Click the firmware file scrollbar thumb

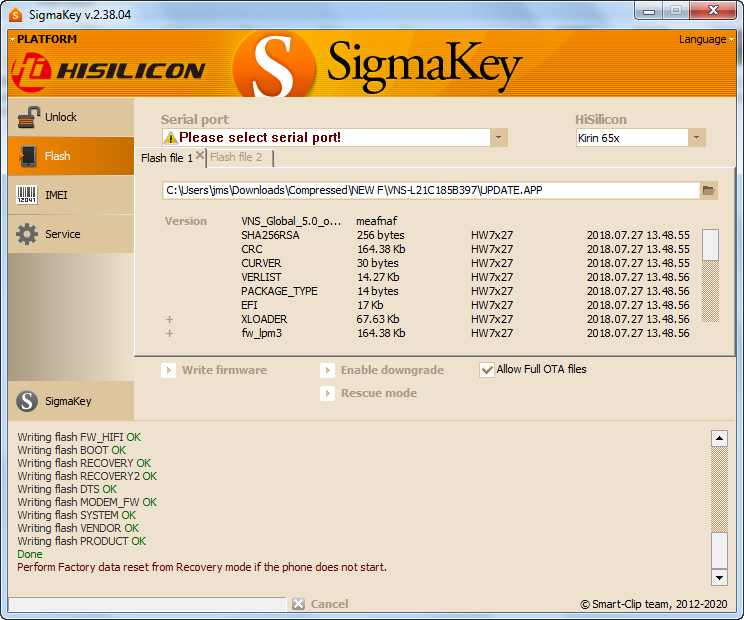[x=710, y=245]
